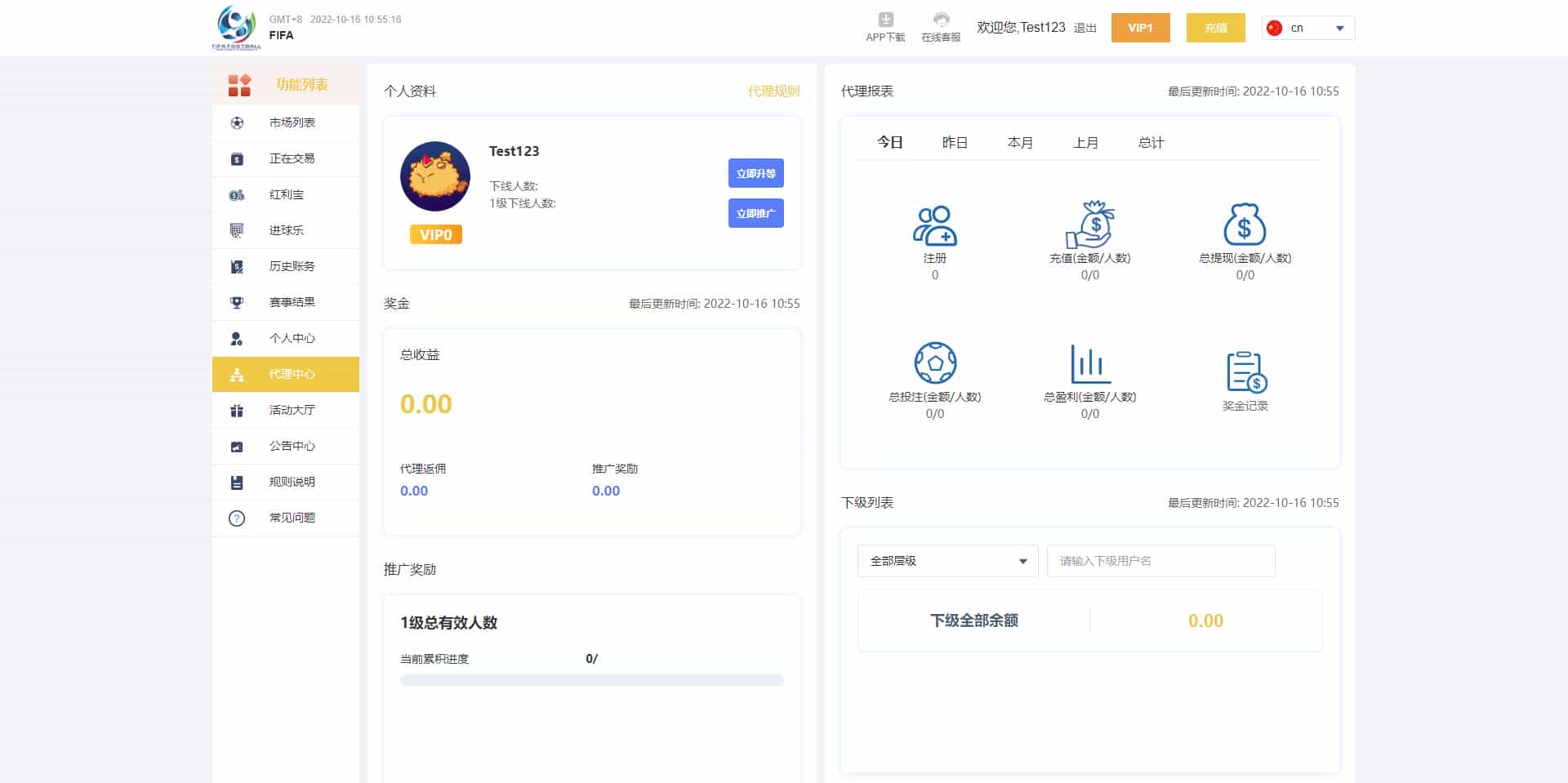1568x783 pixels.
Task: Click the coin icon beside 红利宝
Action: click(x=237, y=194)
